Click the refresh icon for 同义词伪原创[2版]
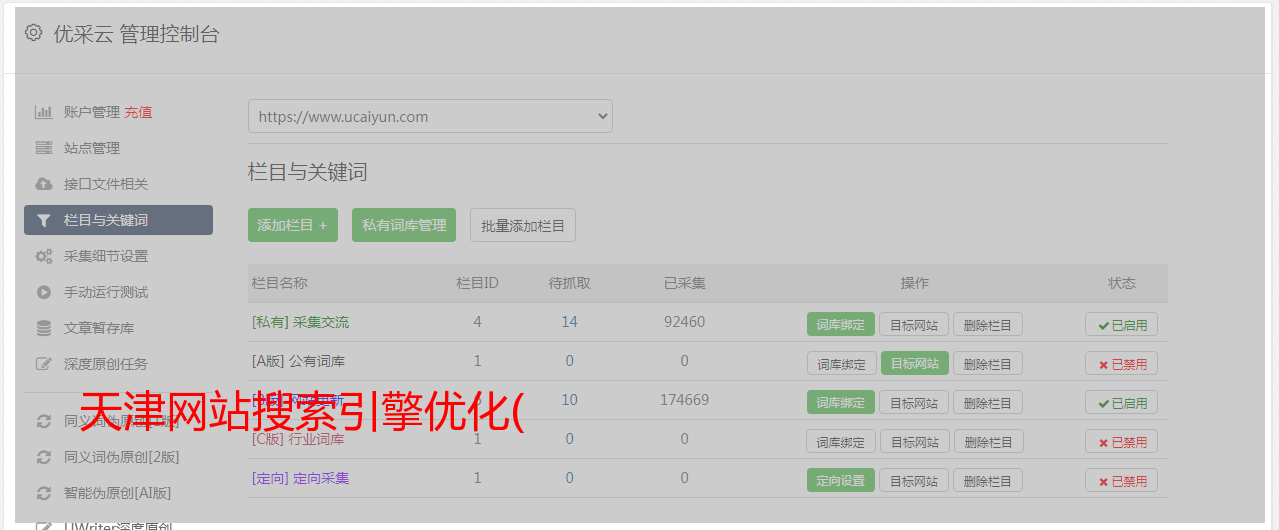 click(x=43, y=457)
